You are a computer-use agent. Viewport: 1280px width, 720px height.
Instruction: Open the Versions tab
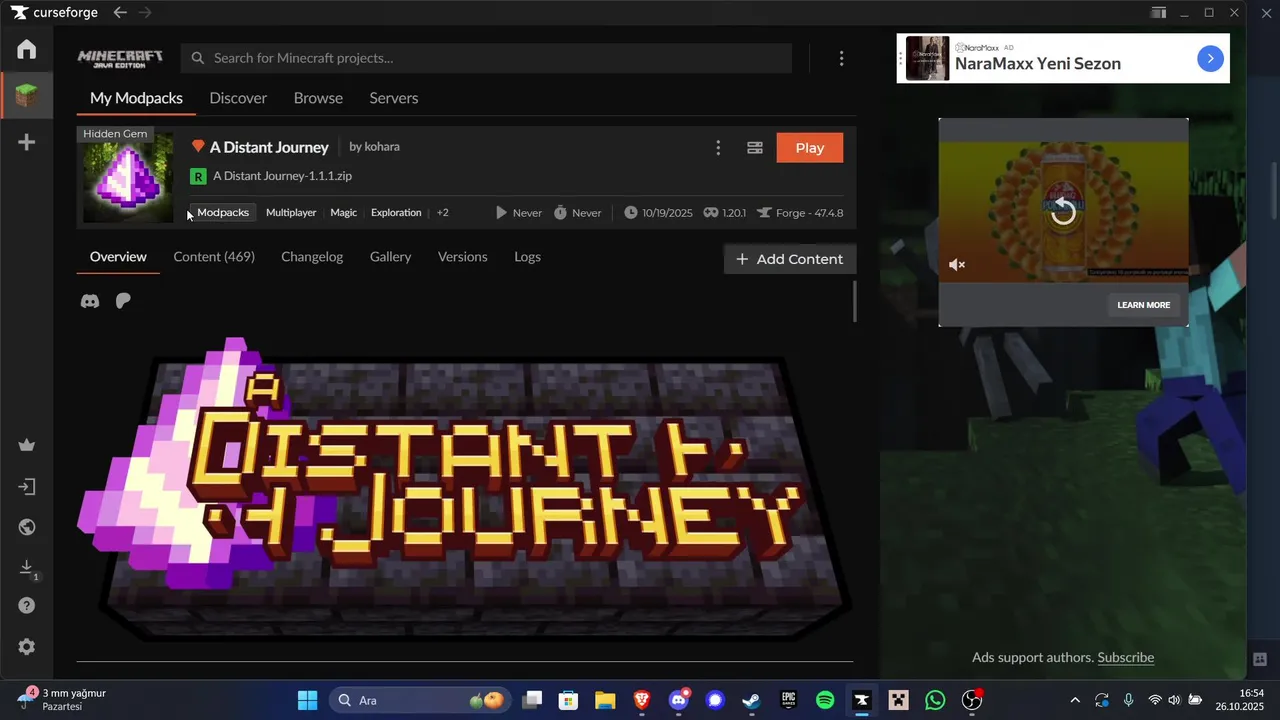tap(463, 257)
